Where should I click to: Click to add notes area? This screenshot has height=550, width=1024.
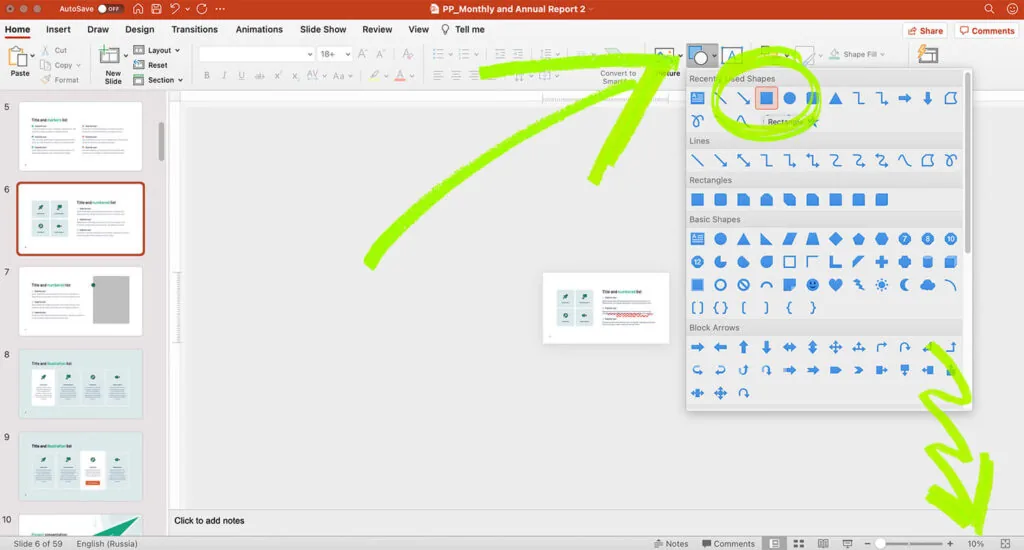coord(209,521)
